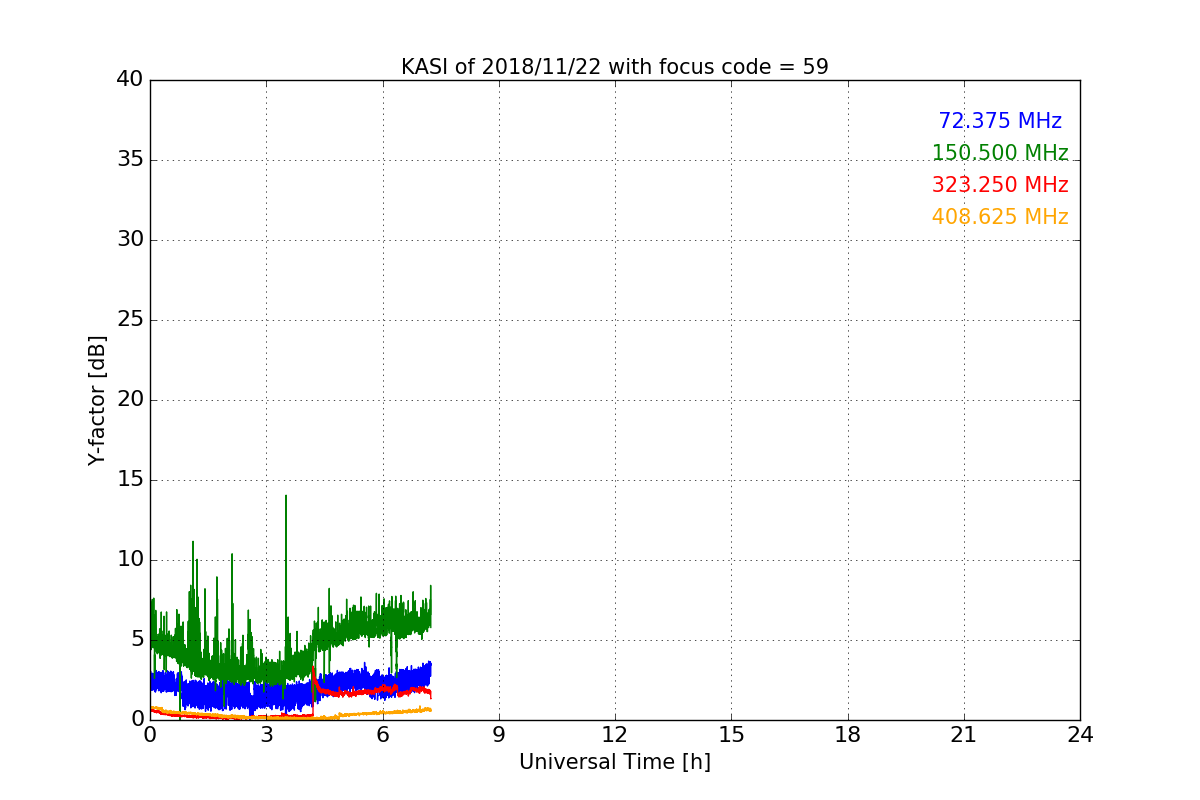Click the x-axis tick label '3'
1200x800 pixels.
tap(266, 735)
